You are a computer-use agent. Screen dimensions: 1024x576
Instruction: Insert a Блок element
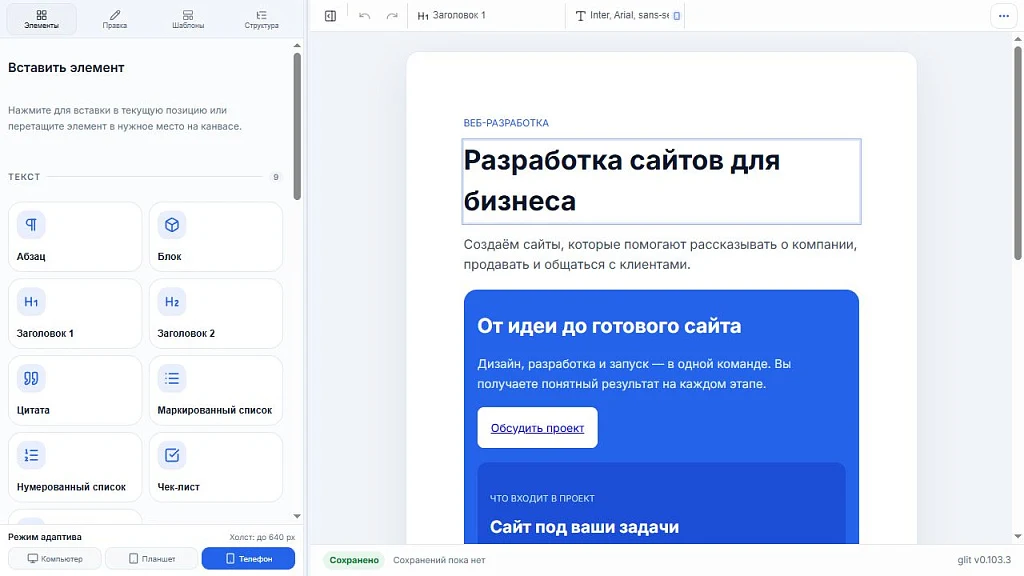216,237
